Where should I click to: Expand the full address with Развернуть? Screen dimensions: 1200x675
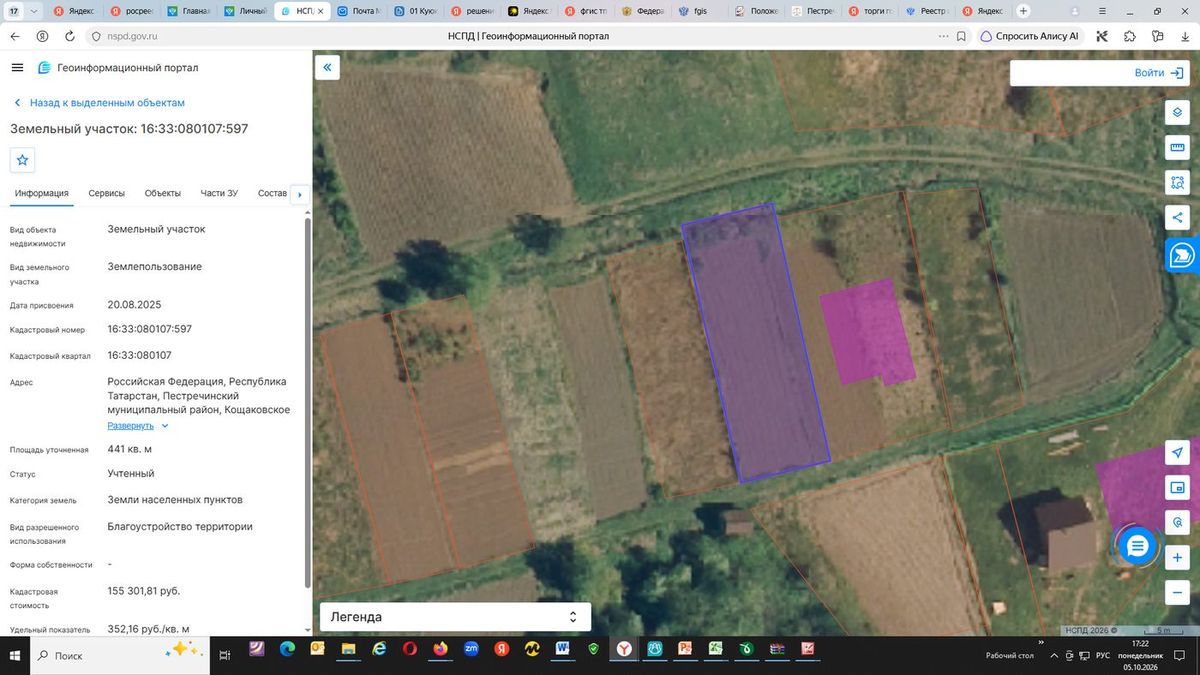coord(138,425)
